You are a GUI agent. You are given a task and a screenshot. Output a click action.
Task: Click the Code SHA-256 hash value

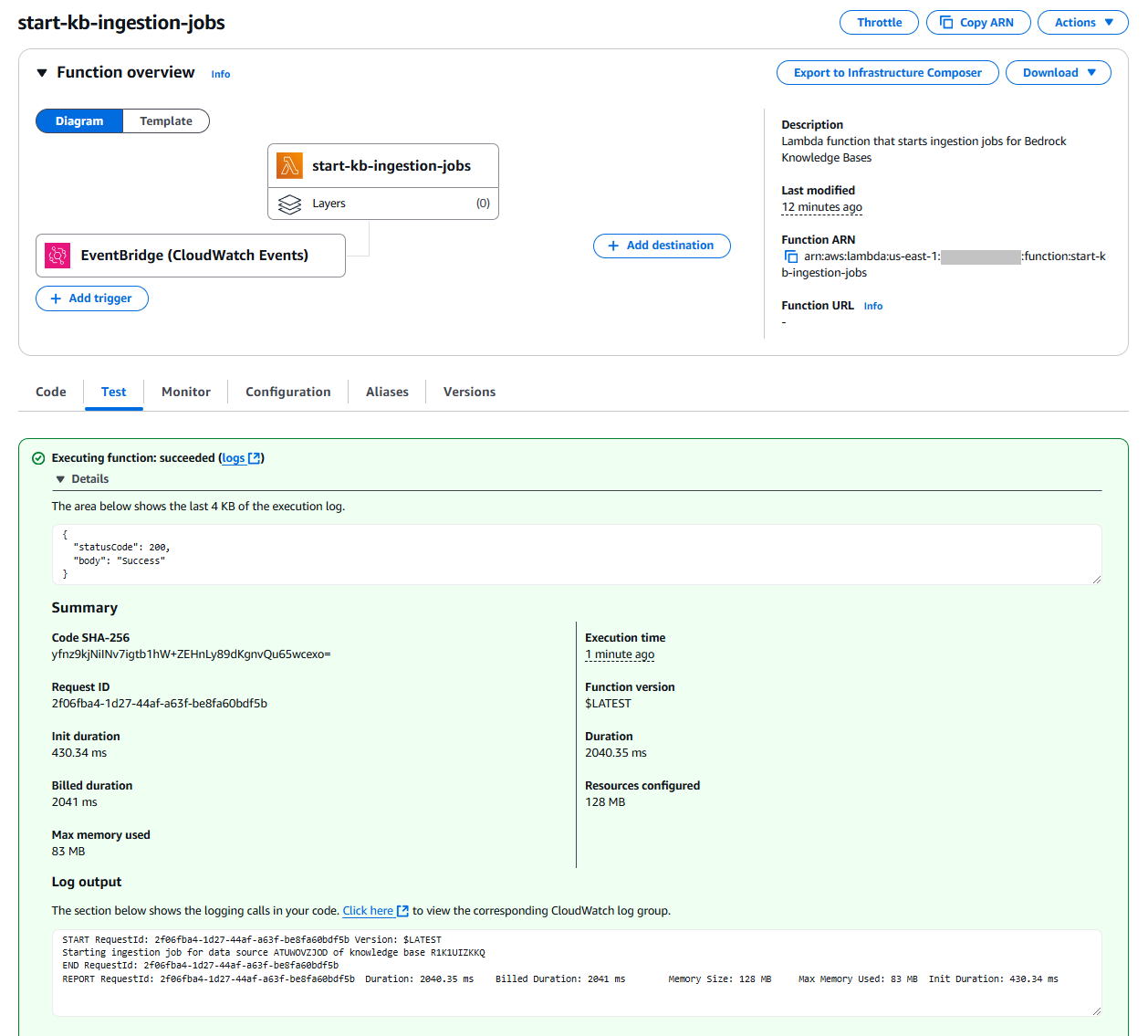coord(191,654)
